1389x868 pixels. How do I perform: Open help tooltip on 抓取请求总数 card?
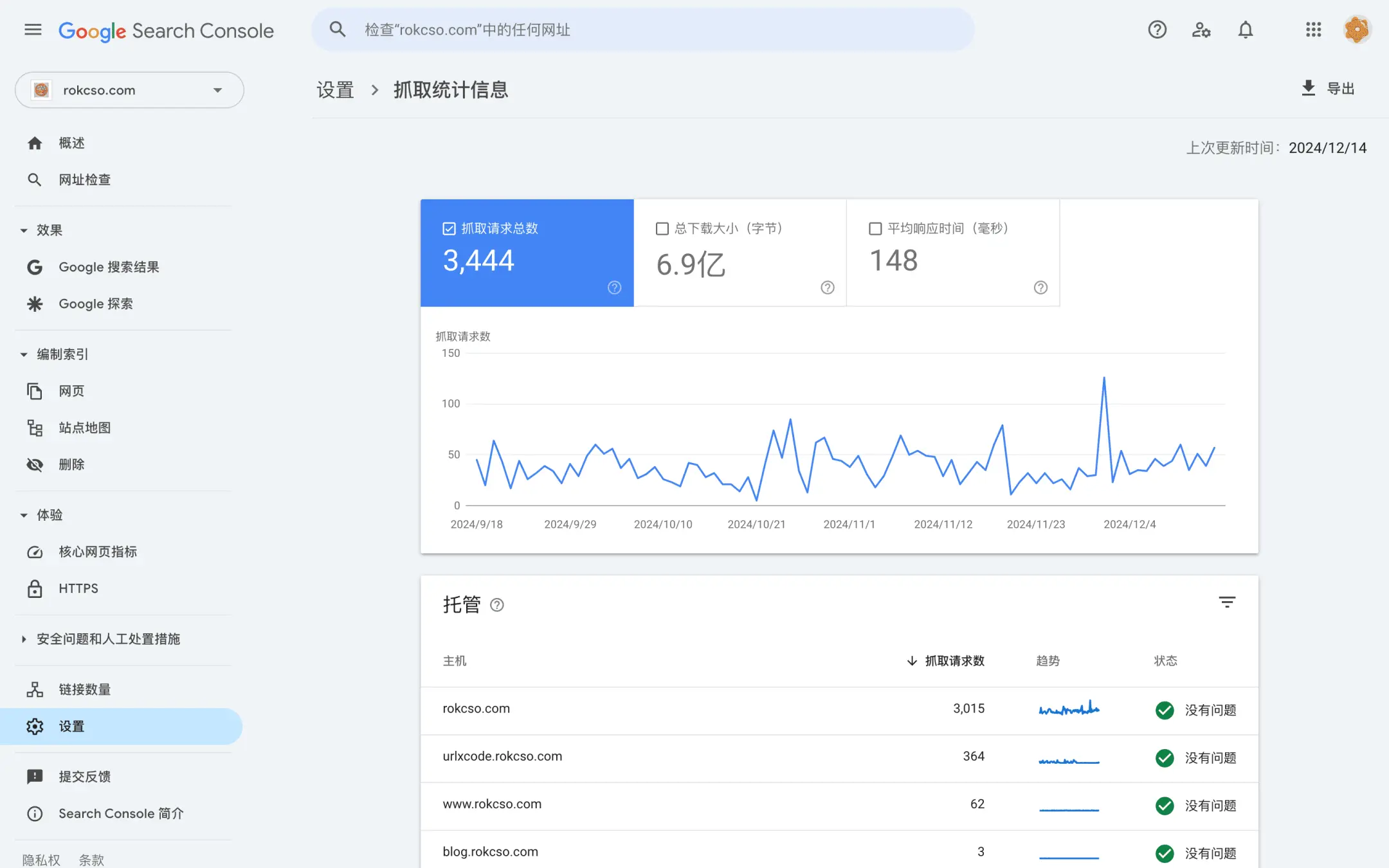point(614,287)
